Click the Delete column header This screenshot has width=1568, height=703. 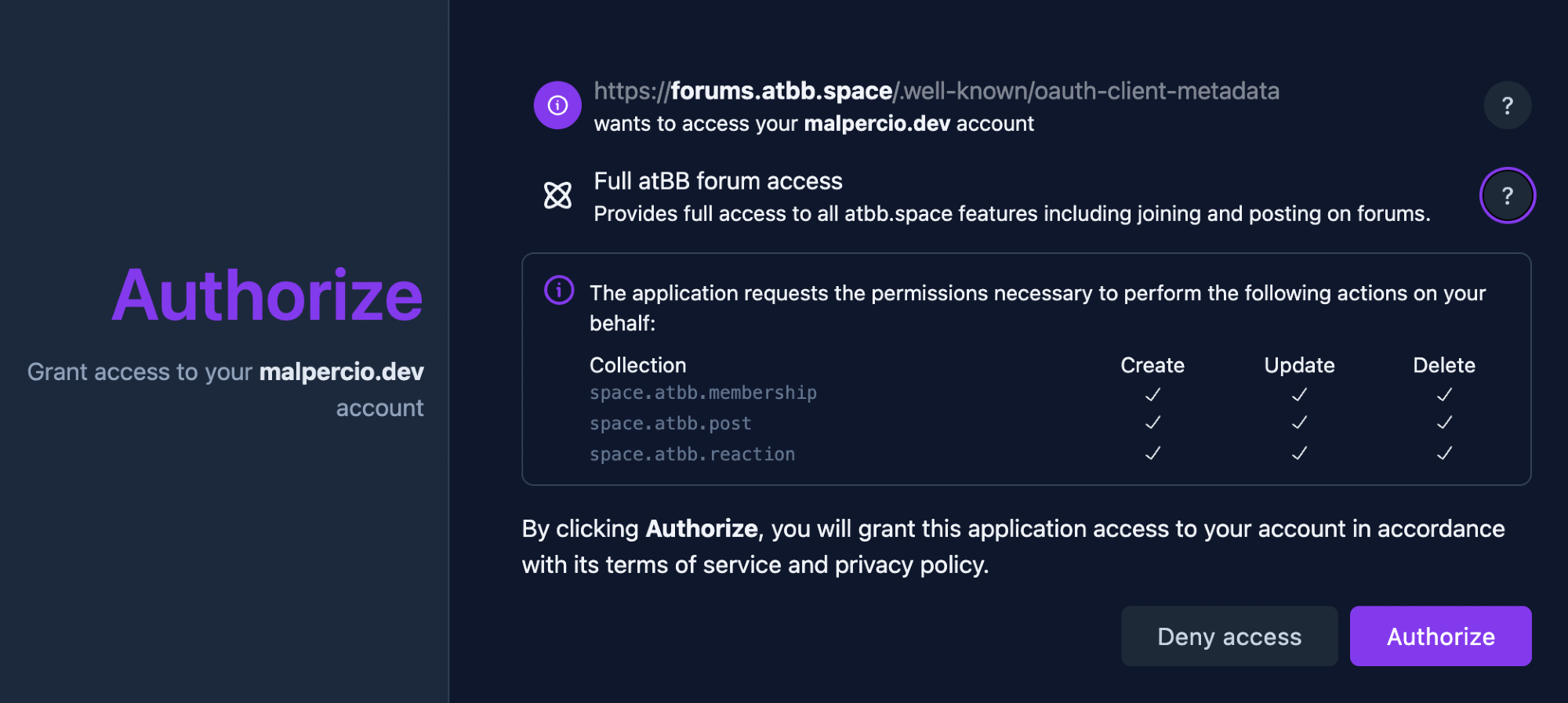coord(1444,365)
